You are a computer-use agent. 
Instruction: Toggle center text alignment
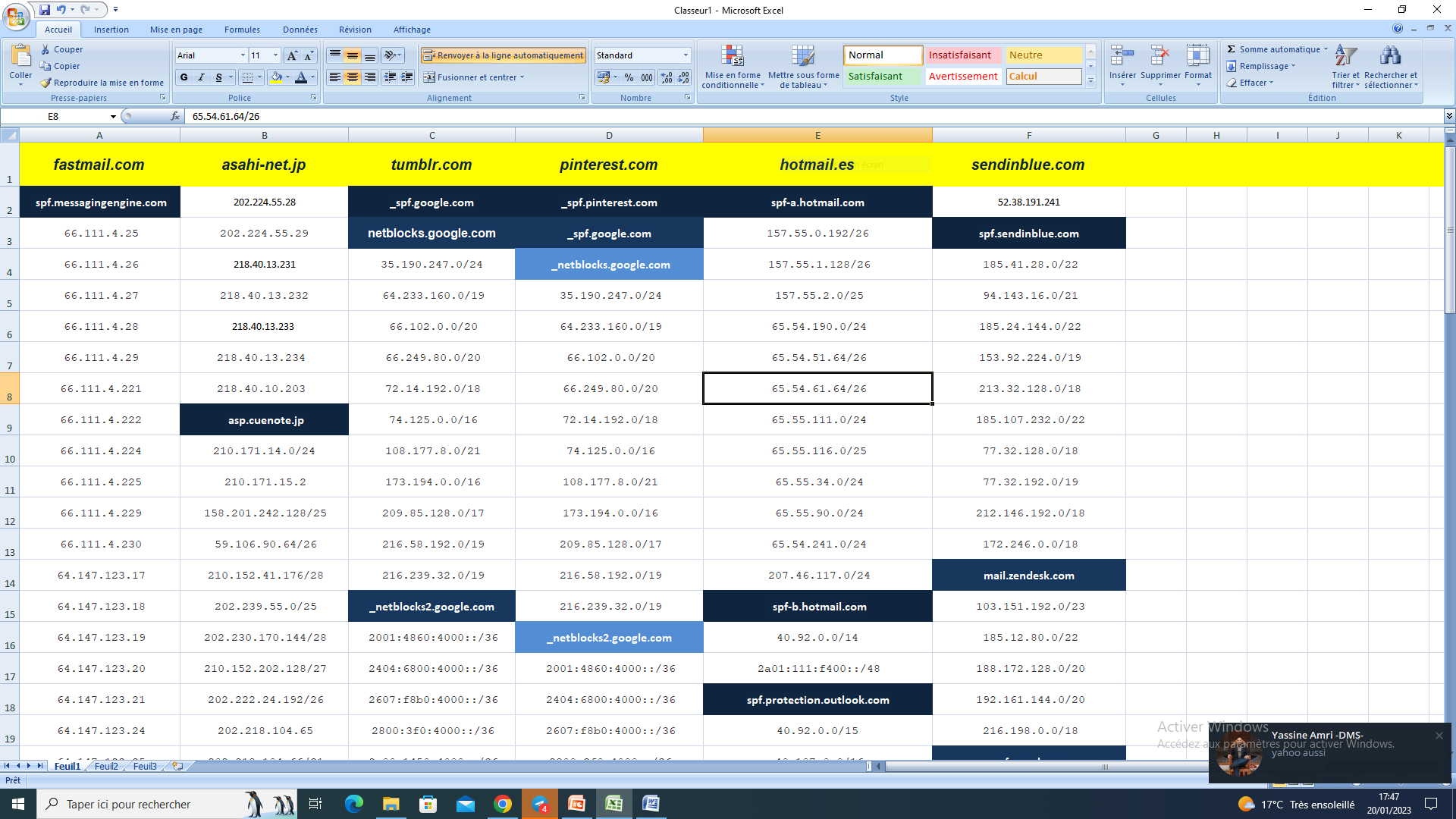pyautogui.click(x=353, y=77)
